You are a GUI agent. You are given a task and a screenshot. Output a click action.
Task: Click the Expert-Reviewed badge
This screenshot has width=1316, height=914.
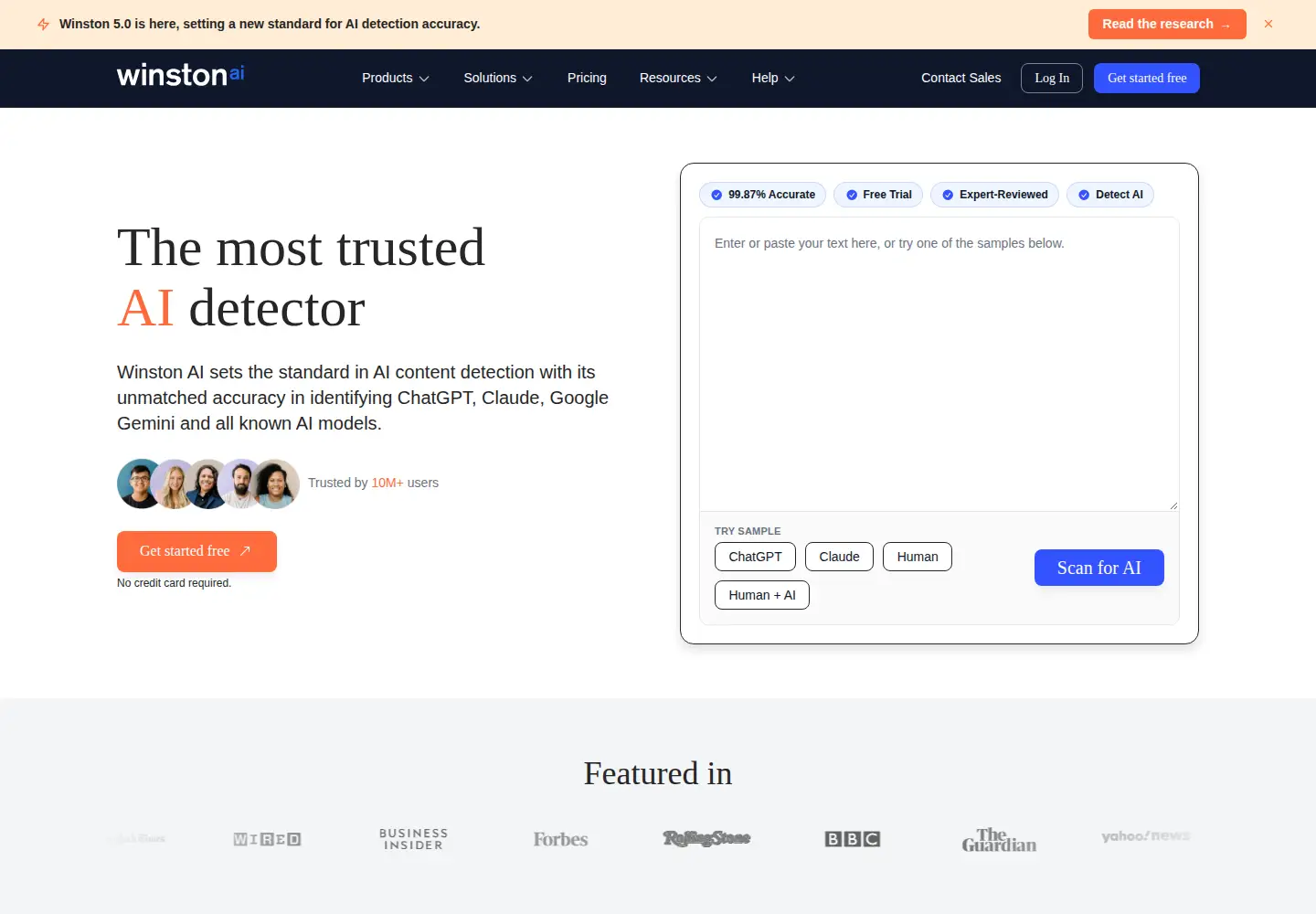point(995,195)
